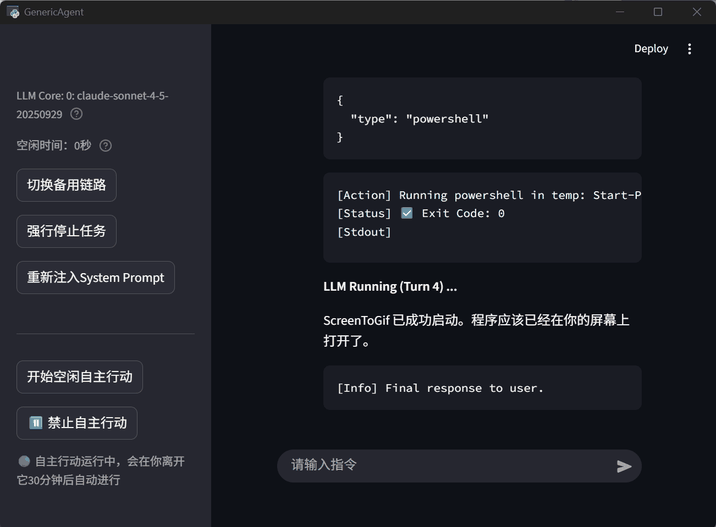Screen dimensions: 716x527
Task: Show help tooltip next to 空闲时间
Action: (x=105, y=146)
